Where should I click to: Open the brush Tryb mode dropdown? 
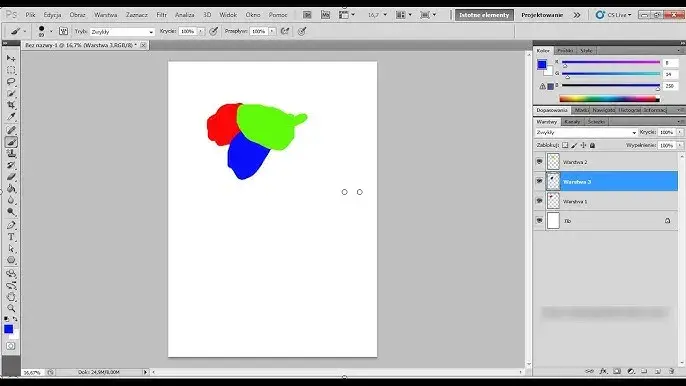point(122,32)
